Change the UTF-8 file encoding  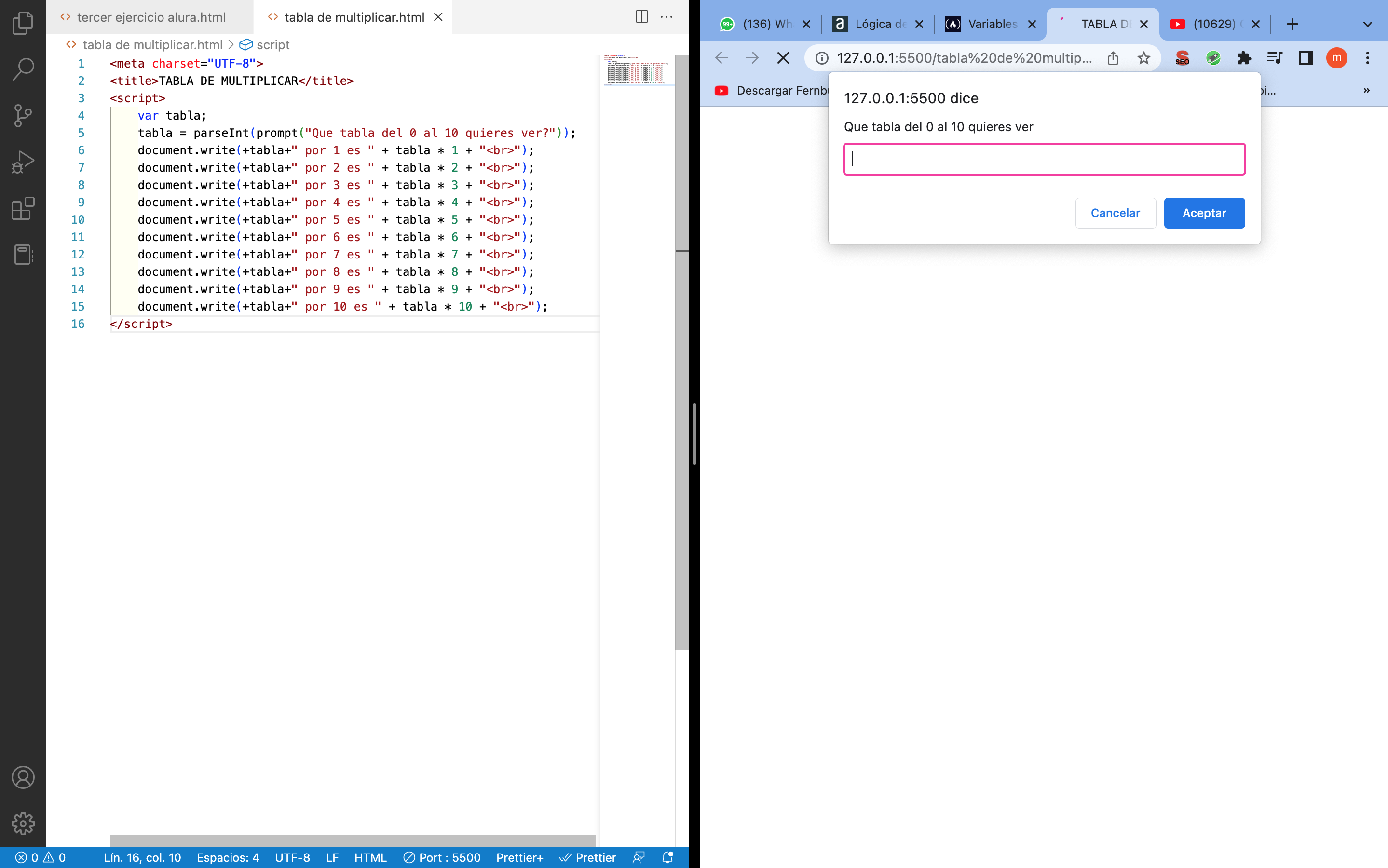(292, 857)
